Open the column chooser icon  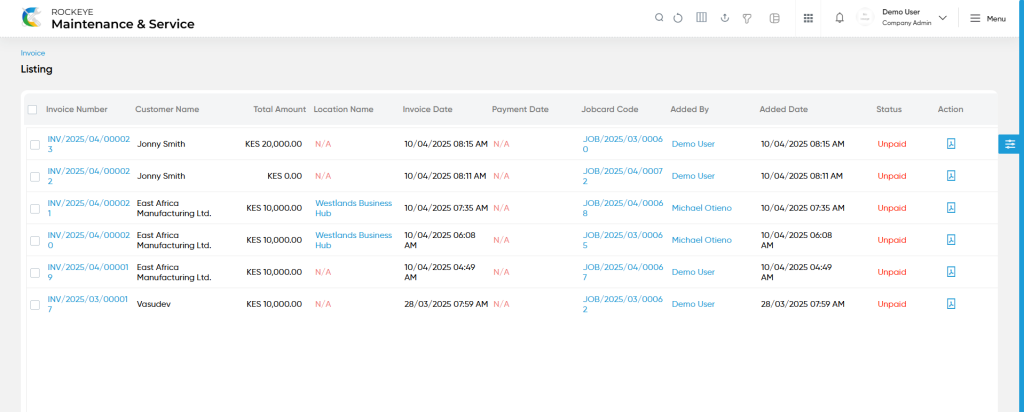pyautogui.click(x=701, y=18)
